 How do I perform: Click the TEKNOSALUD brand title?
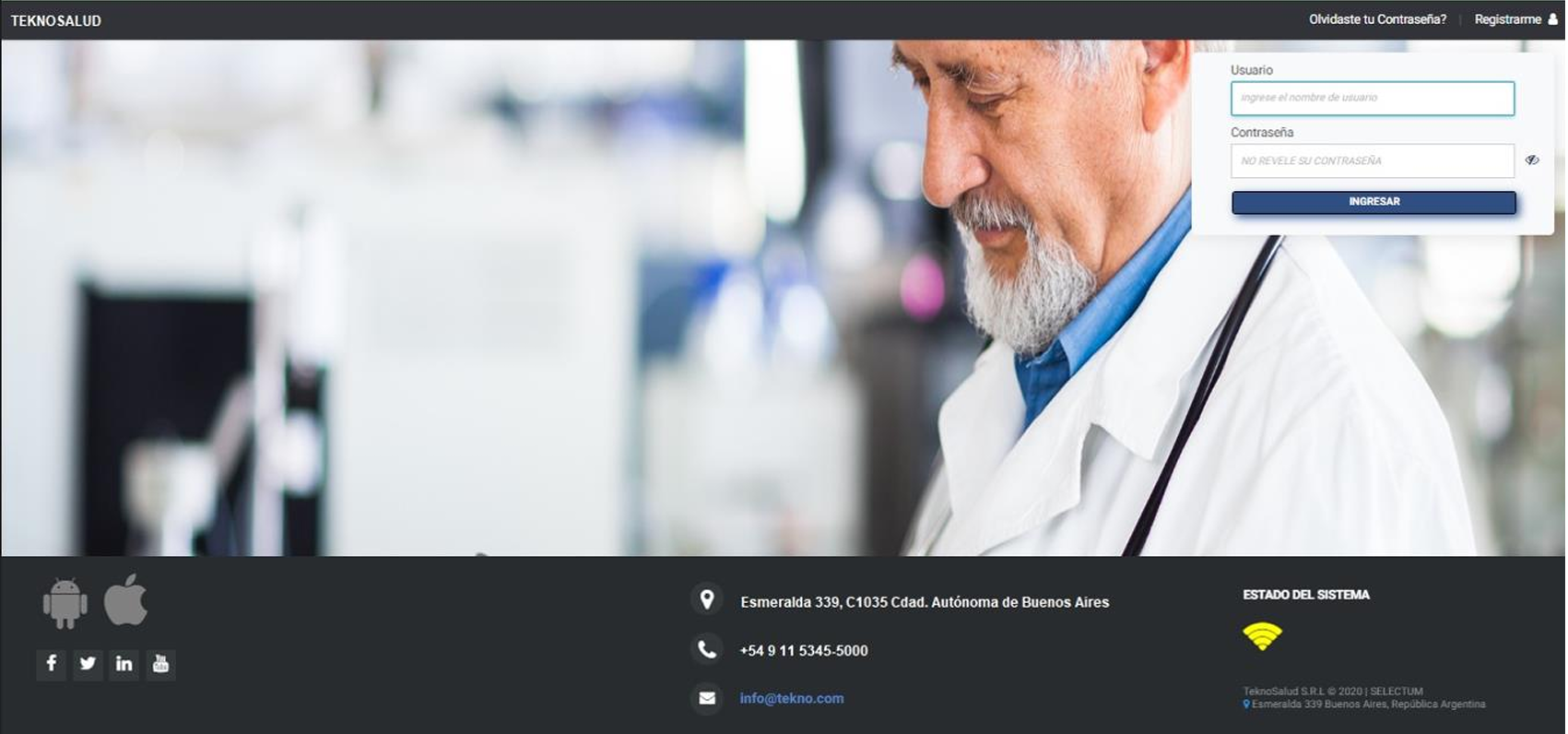tap(56, 20)
